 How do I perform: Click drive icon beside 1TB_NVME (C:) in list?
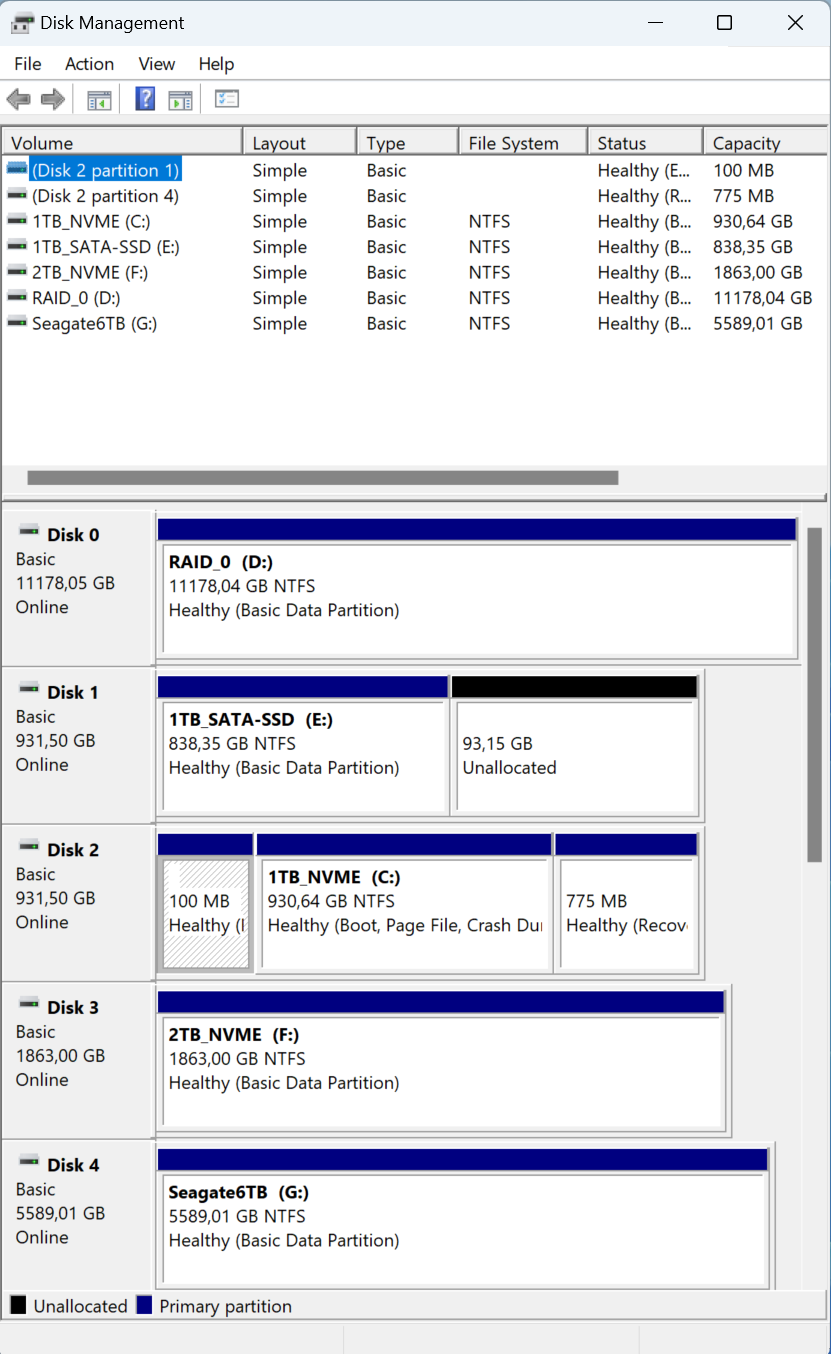click(x=17, y=221)
